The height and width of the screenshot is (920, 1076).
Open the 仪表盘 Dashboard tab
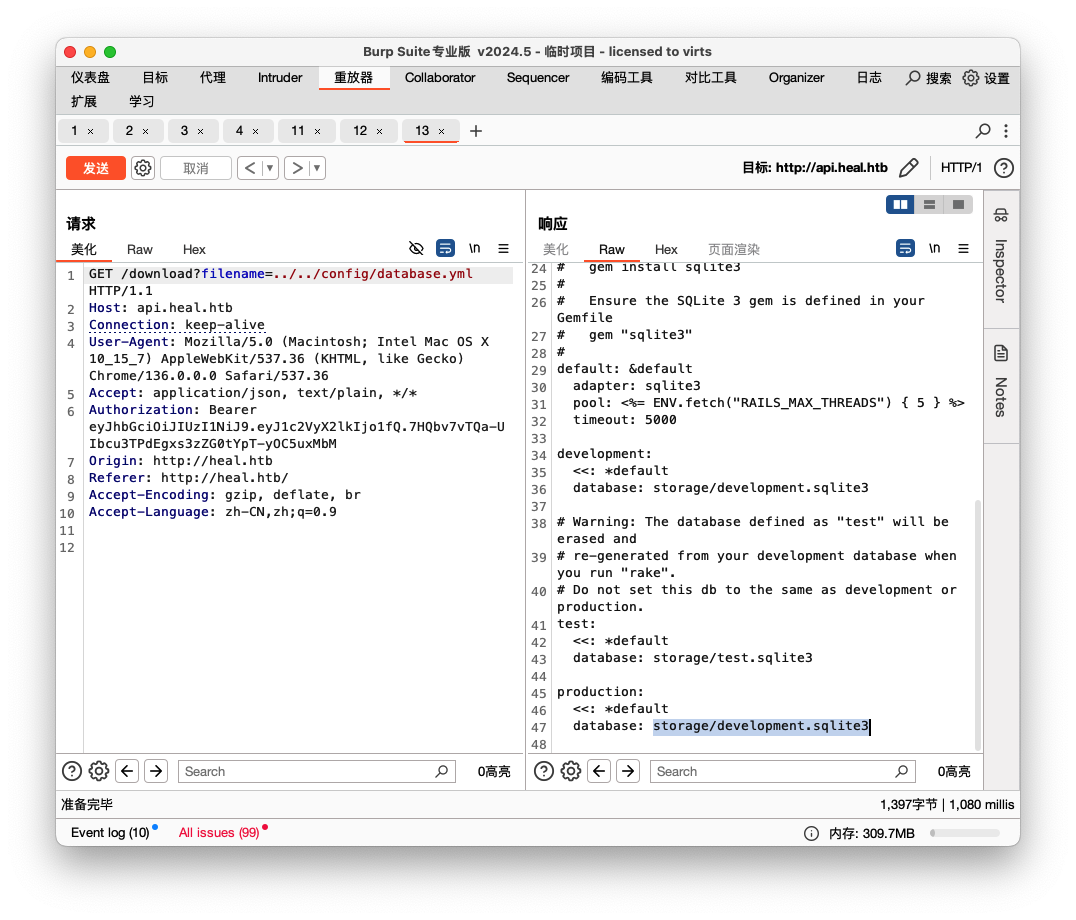click(91, 78)
